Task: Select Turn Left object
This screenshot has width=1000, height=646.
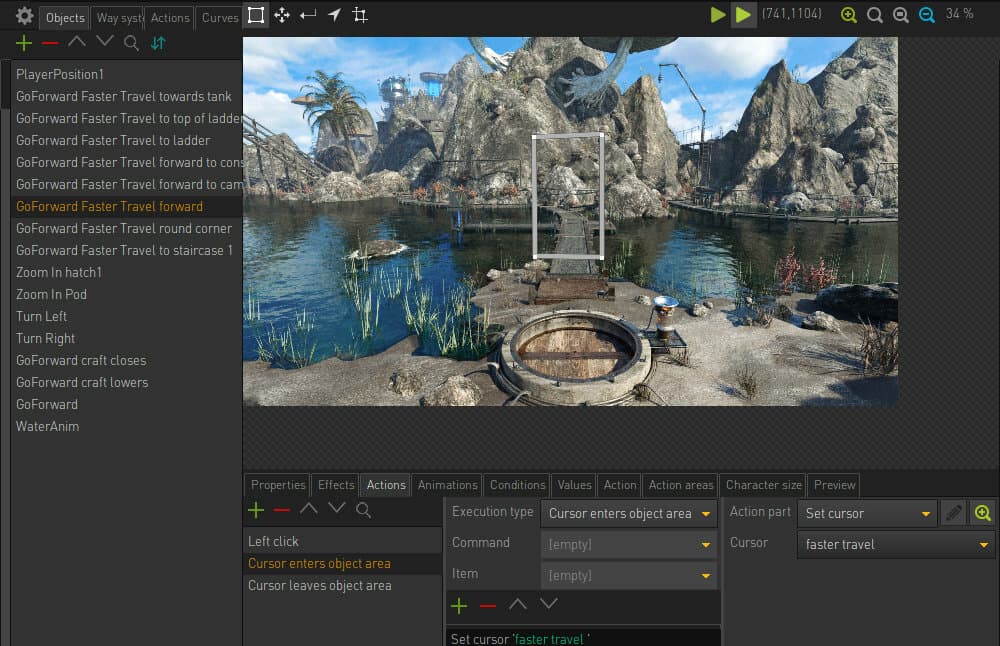Action: pos(126,316)
